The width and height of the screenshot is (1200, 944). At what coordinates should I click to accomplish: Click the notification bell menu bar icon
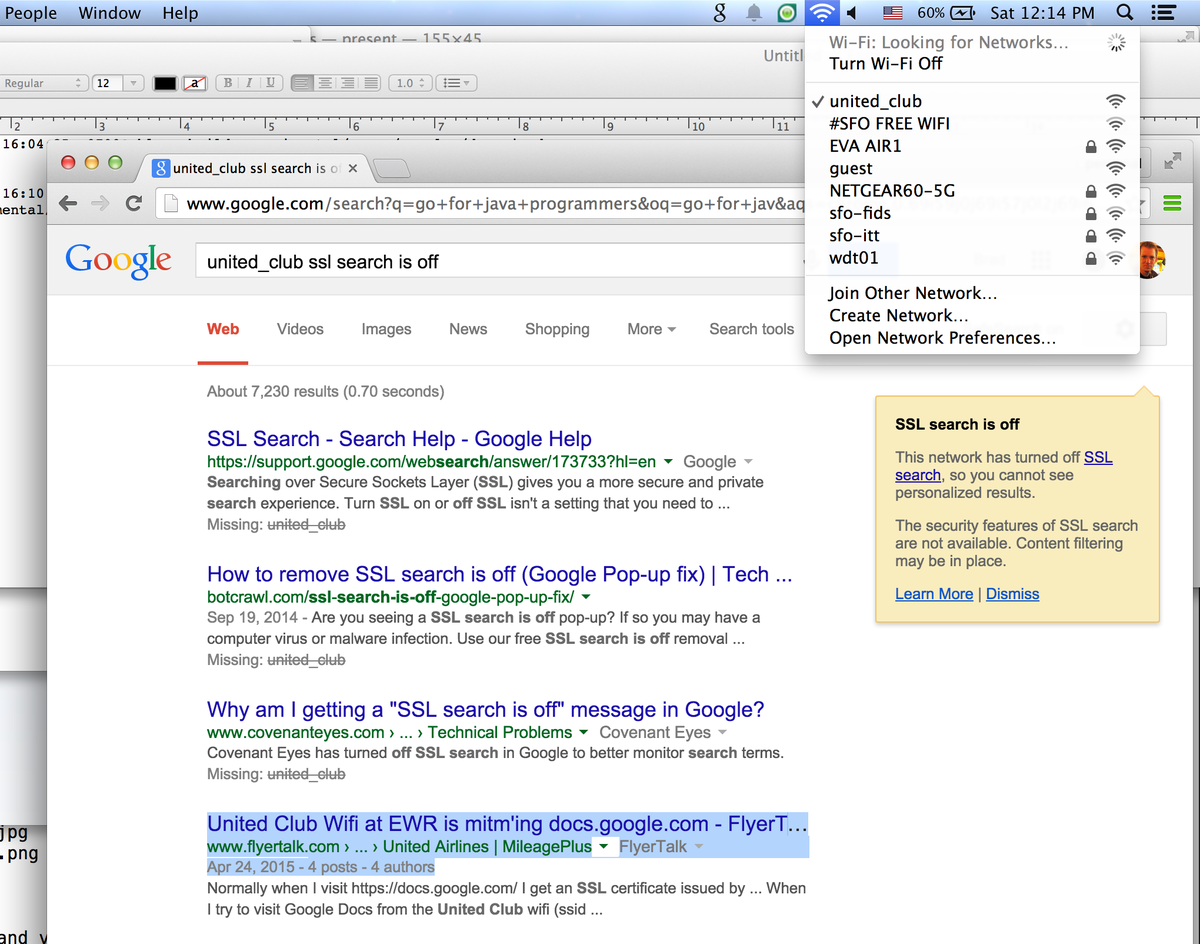tap(754, 13)
